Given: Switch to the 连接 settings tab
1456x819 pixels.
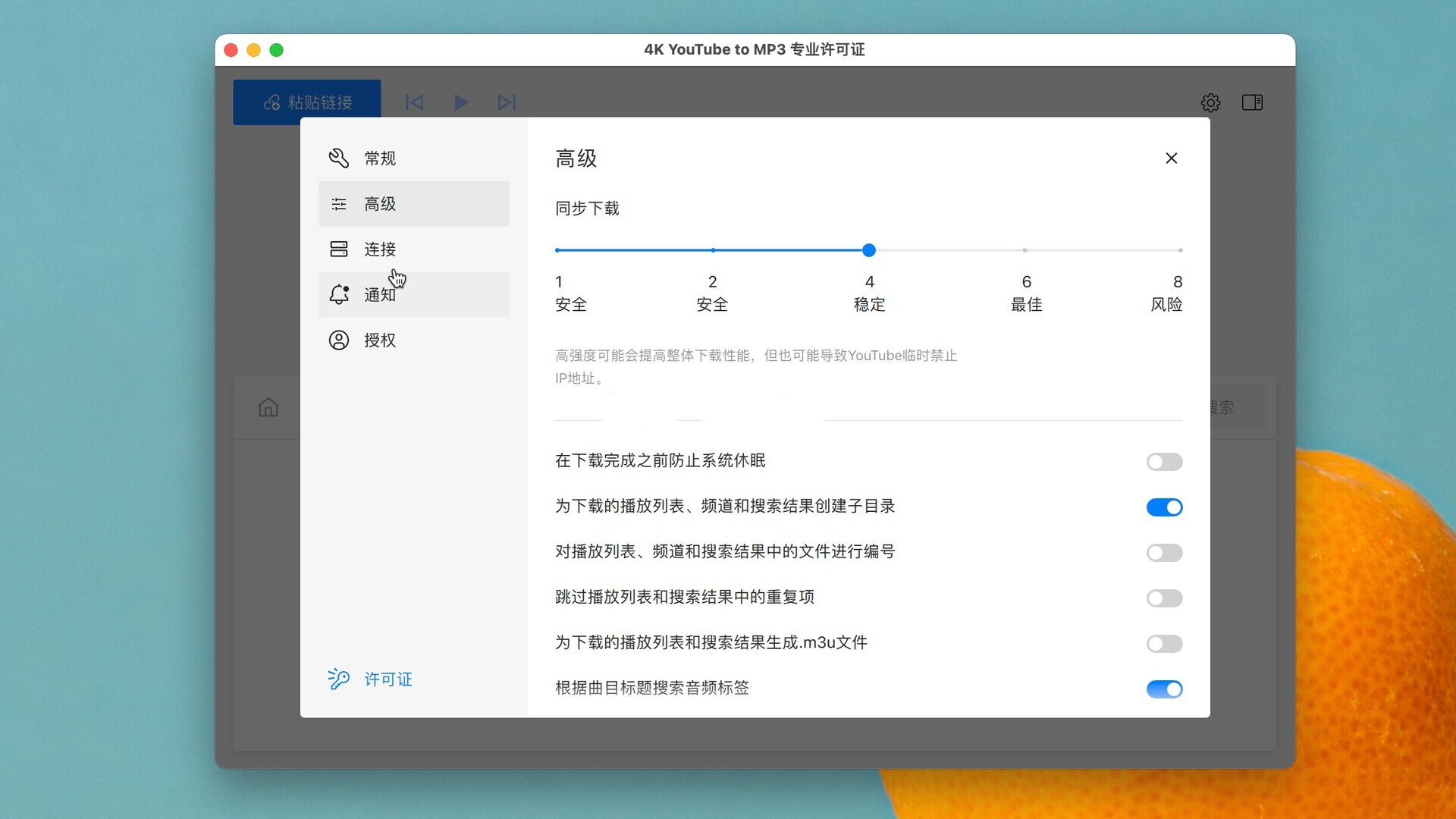Looking at the screenshot, I should pyautogui.click(x=413, y=249).
